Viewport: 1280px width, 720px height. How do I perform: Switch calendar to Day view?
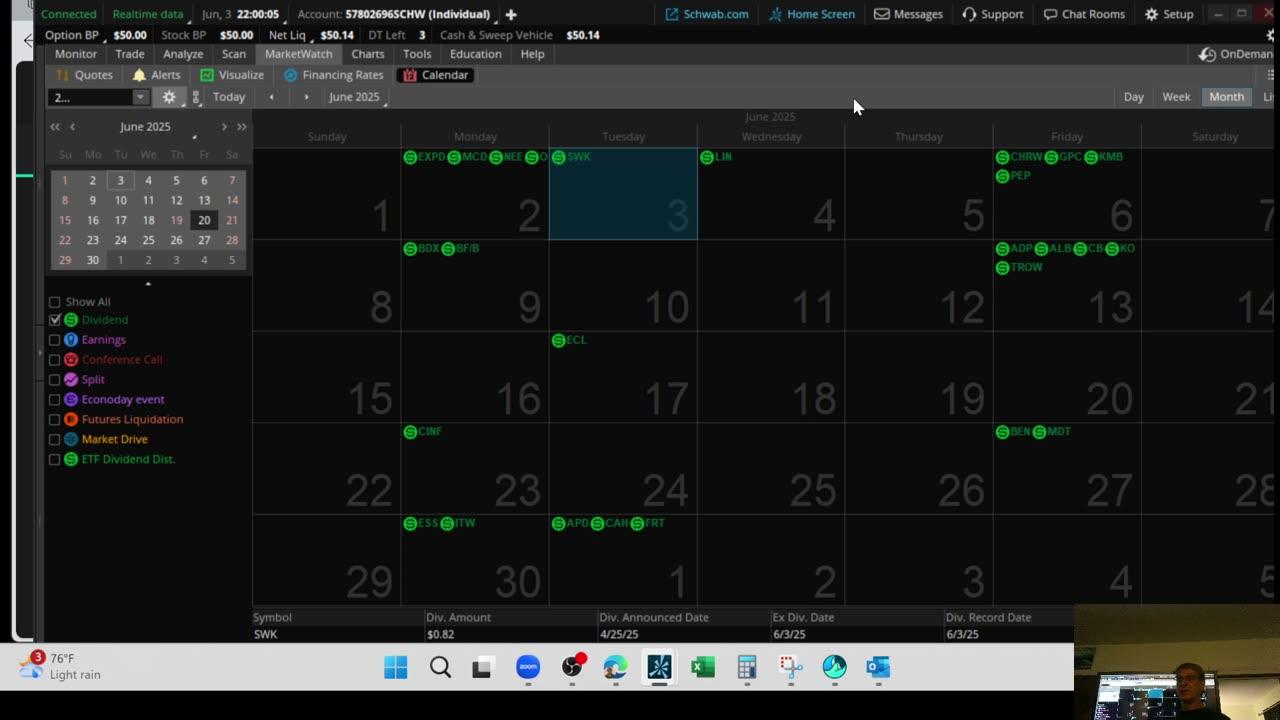click(x=1133, y=97)
